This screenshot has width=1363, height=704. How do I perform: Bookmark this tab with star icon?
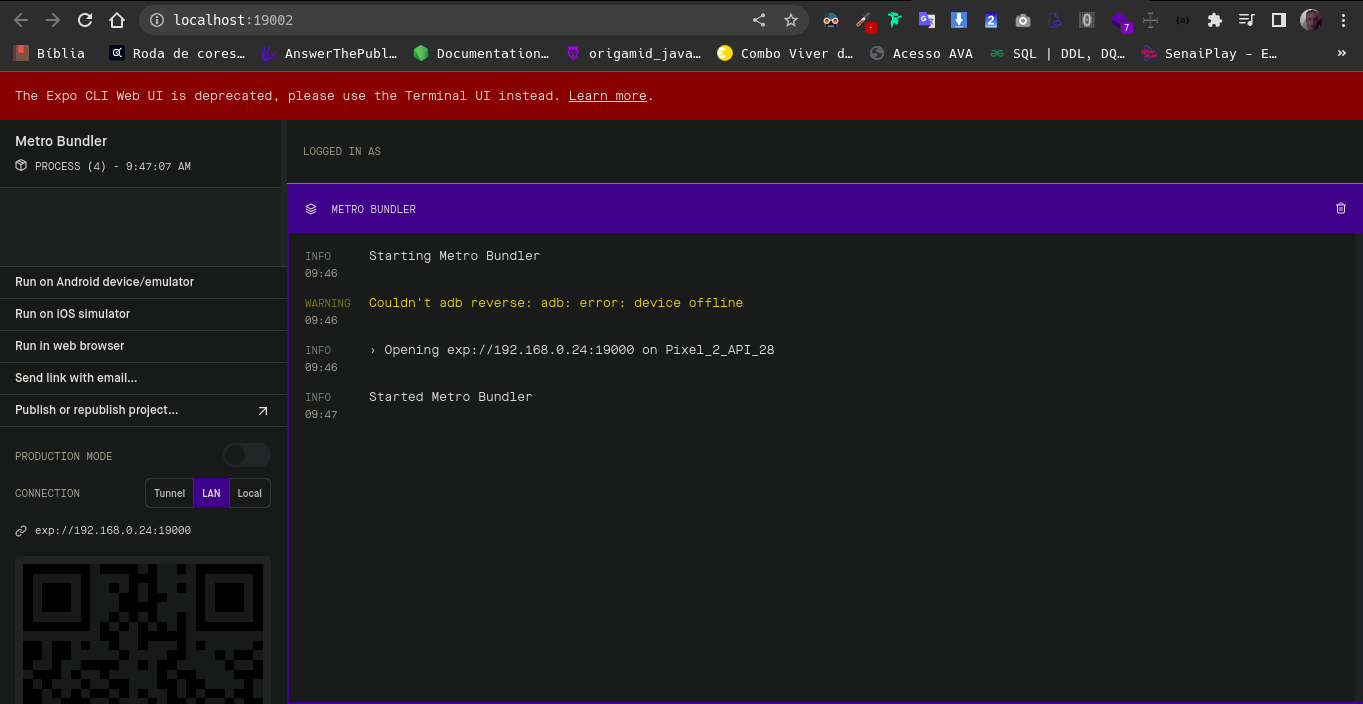tap(791, 20)
